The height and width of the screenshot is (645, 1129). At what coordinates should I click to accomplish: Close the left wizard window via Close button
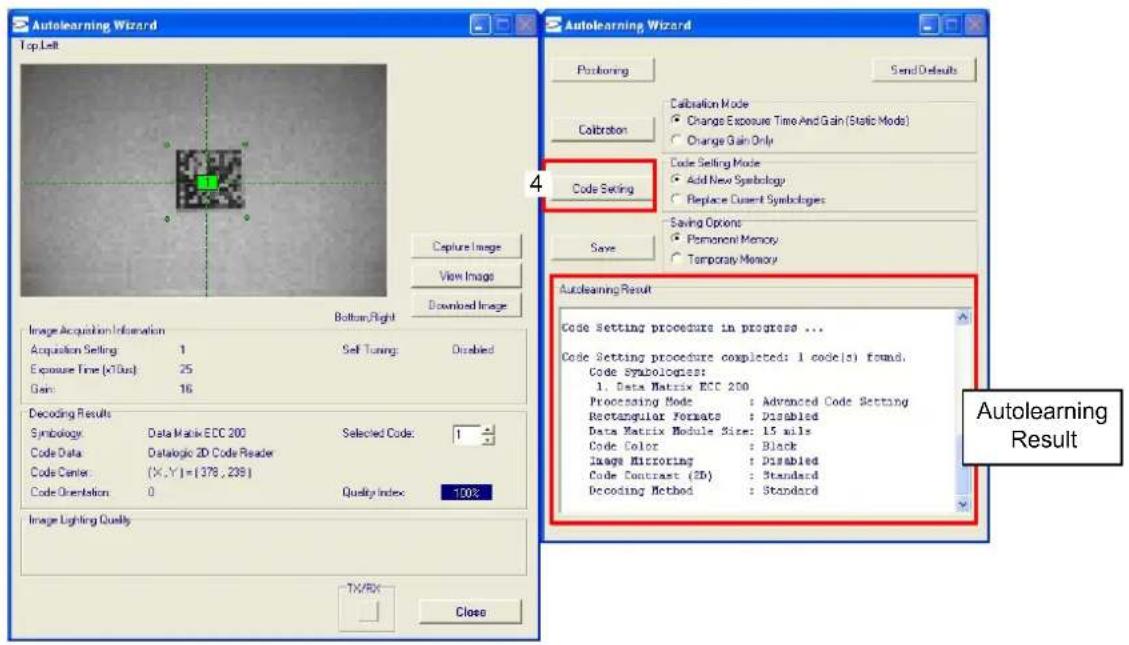click(470, 612)
